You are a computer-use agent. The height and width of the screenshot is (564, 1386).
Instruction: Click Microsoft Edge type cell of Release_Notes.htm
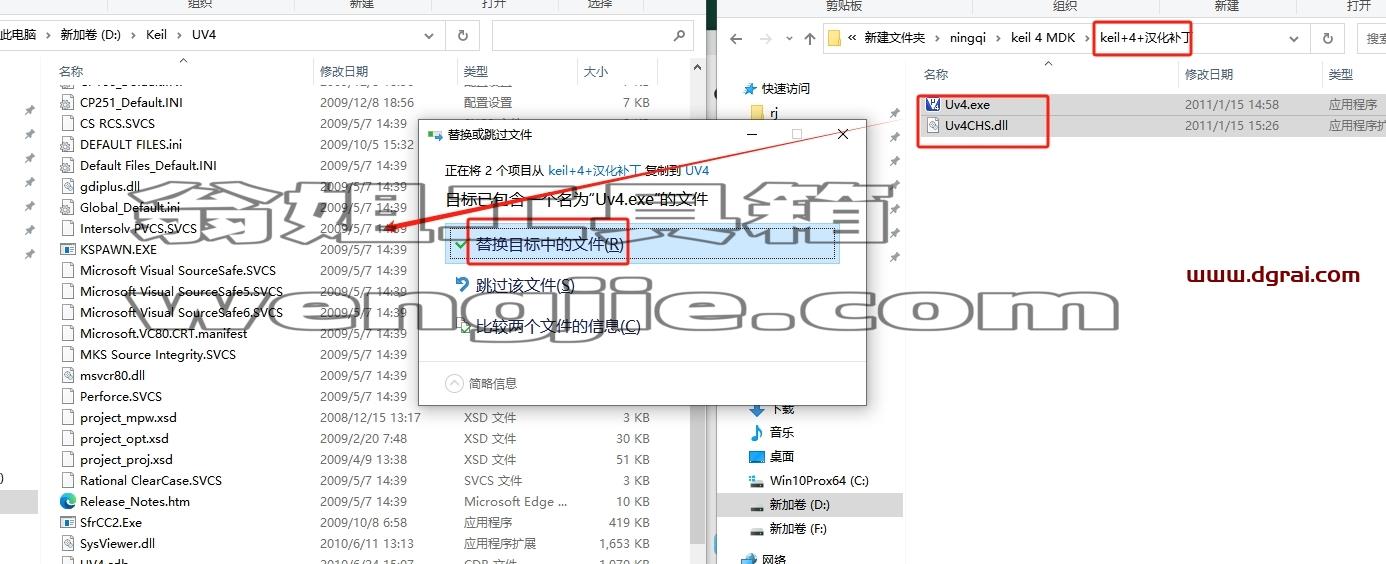516,502
